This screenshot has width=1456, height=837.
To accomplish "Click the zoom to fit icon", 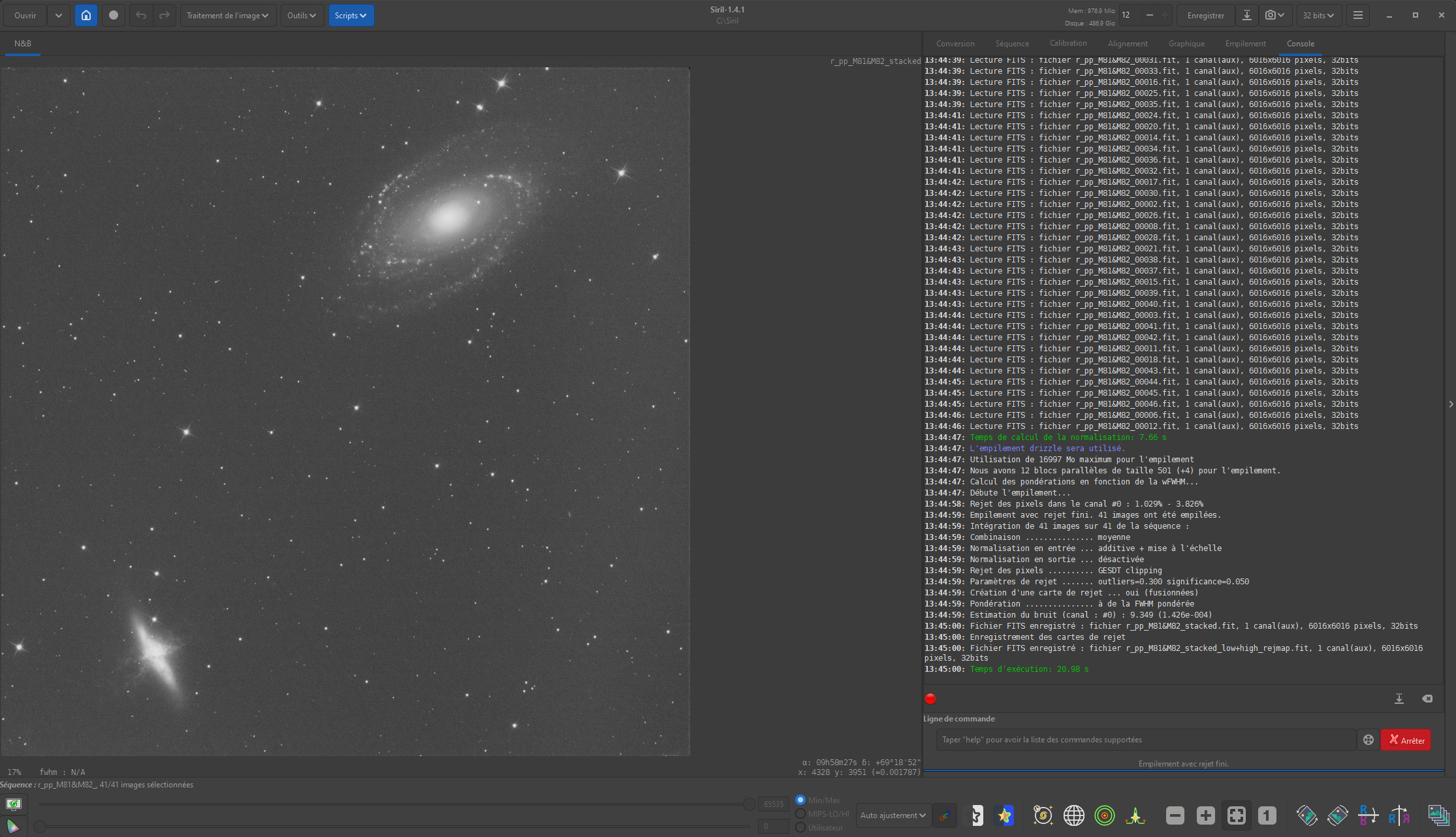I will (1237, 815).
